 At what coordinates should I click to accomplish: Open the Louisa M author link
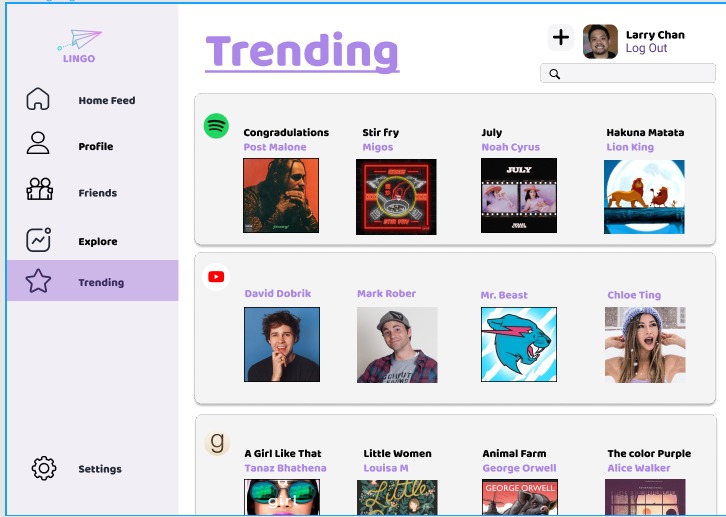tap(386, 468)
